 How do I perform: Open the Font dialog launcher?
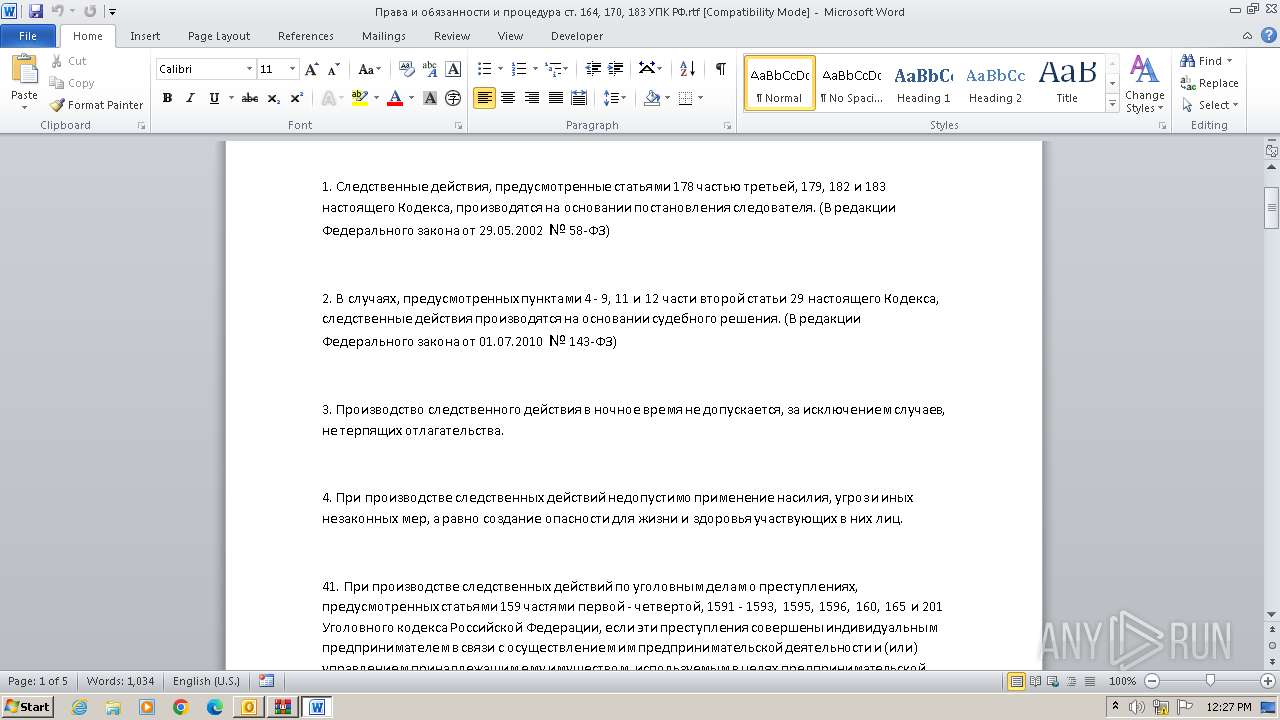458,126
